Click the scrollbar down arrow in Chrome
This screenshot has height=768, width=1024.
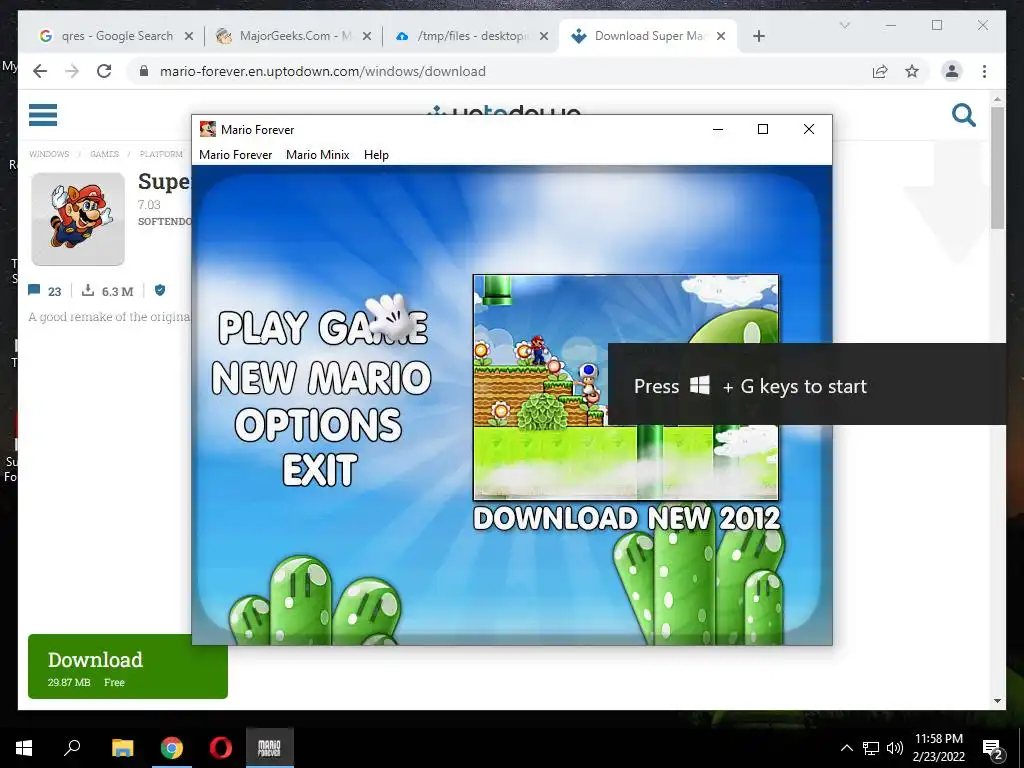click(x=997, y=701)
